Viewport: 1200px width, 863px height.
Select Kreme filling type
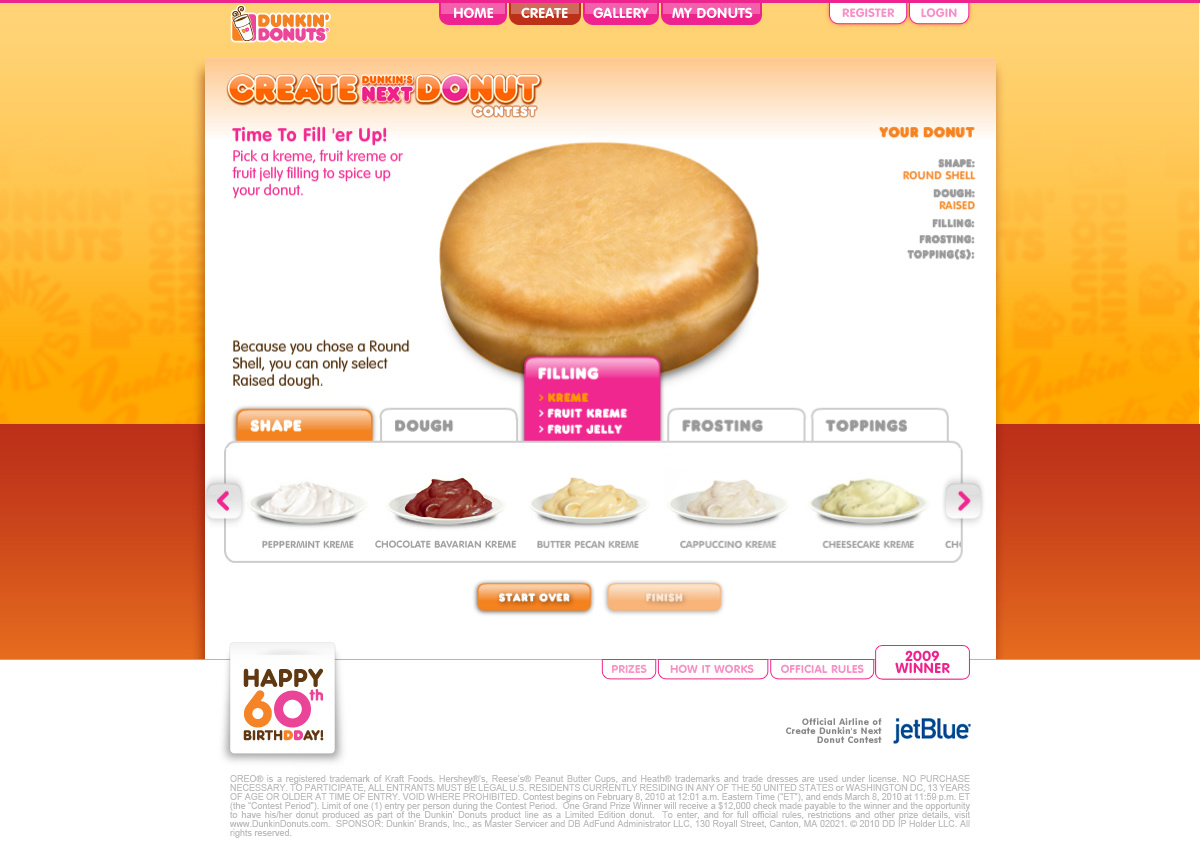click(564, 397)
